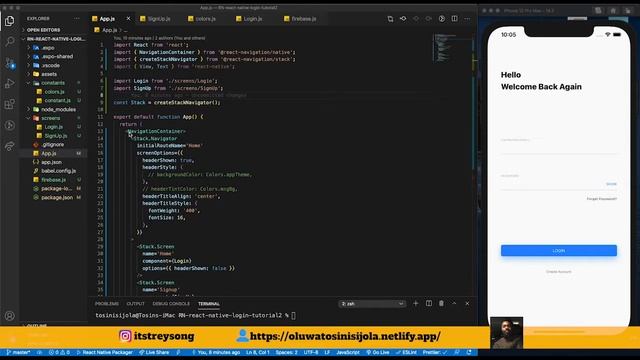The height and width of the screenshot is (360, 640).
Task: Open Login.js under screens folder
Action: pos(53,127)
